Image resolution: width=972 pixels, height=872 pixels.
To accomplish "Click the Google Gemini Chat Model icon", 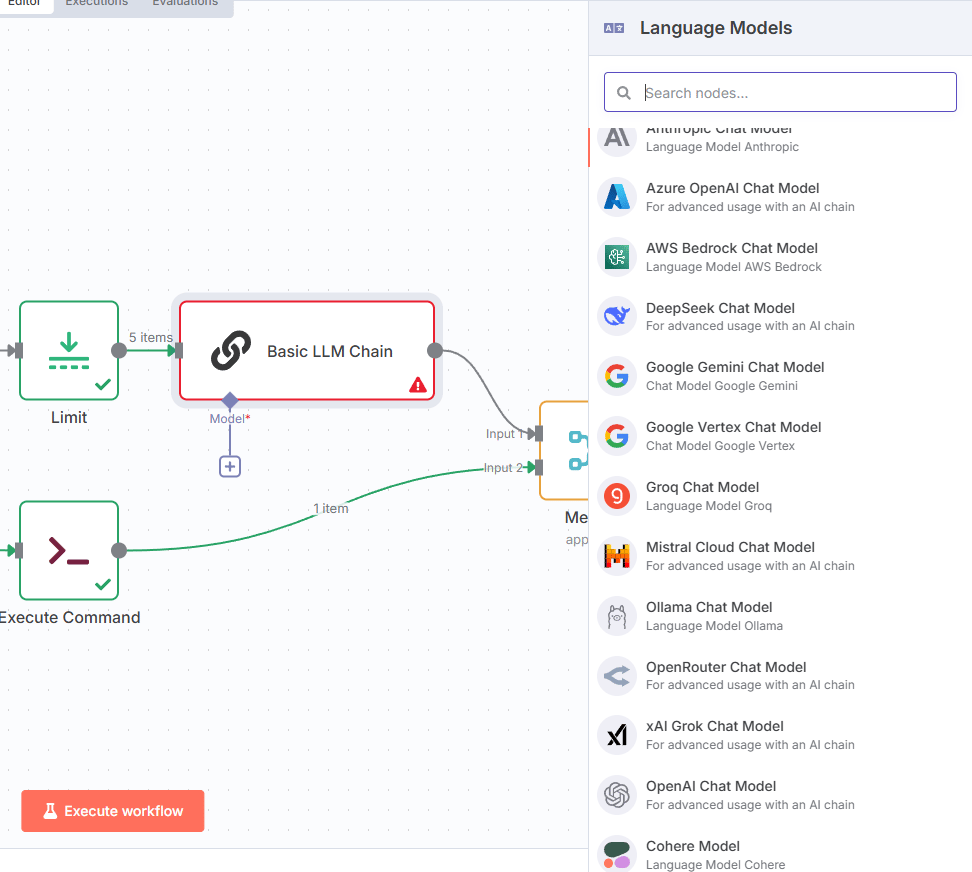I will click(617, 376).
